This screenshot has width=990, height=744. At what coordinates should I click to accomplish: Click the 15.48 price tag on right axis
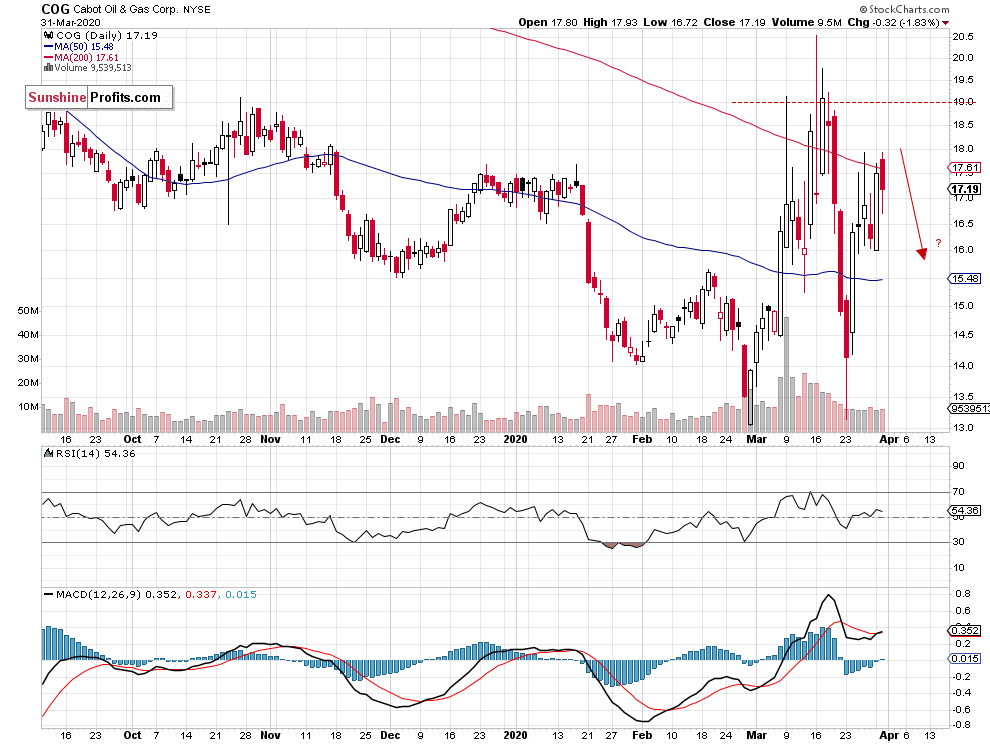point(965,279)
